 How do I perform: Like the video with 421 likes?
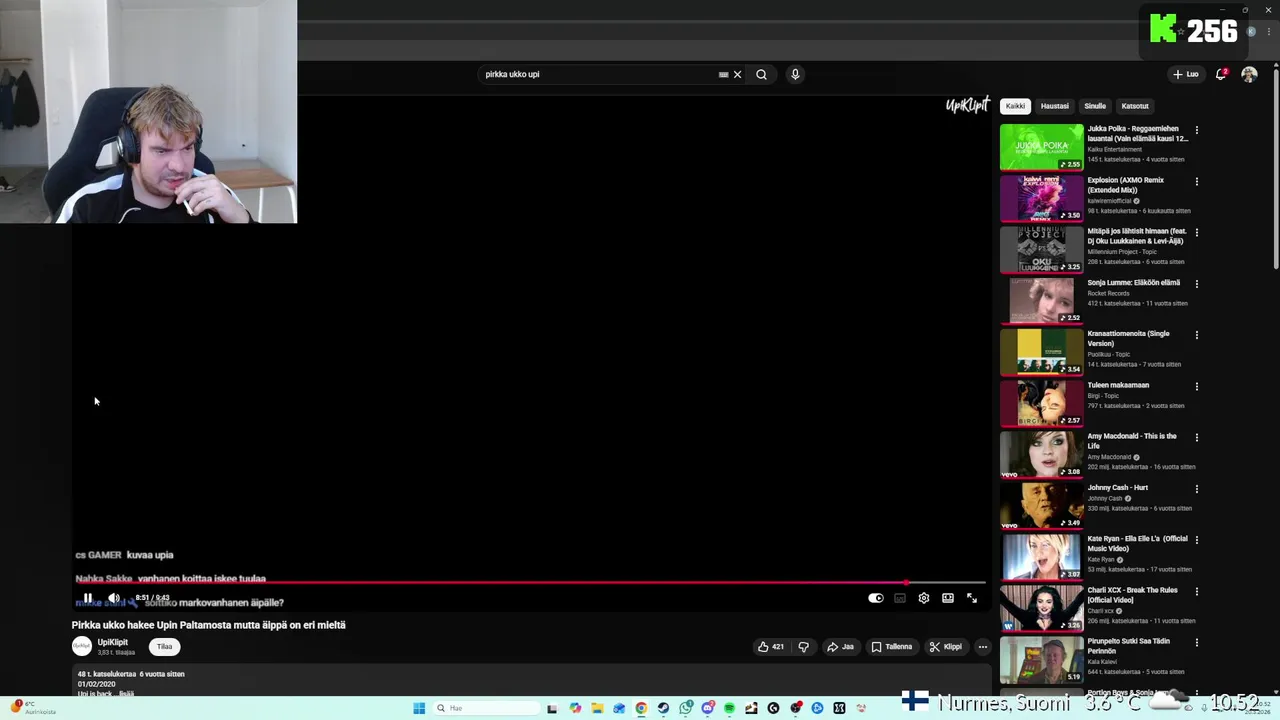[770, 647]
